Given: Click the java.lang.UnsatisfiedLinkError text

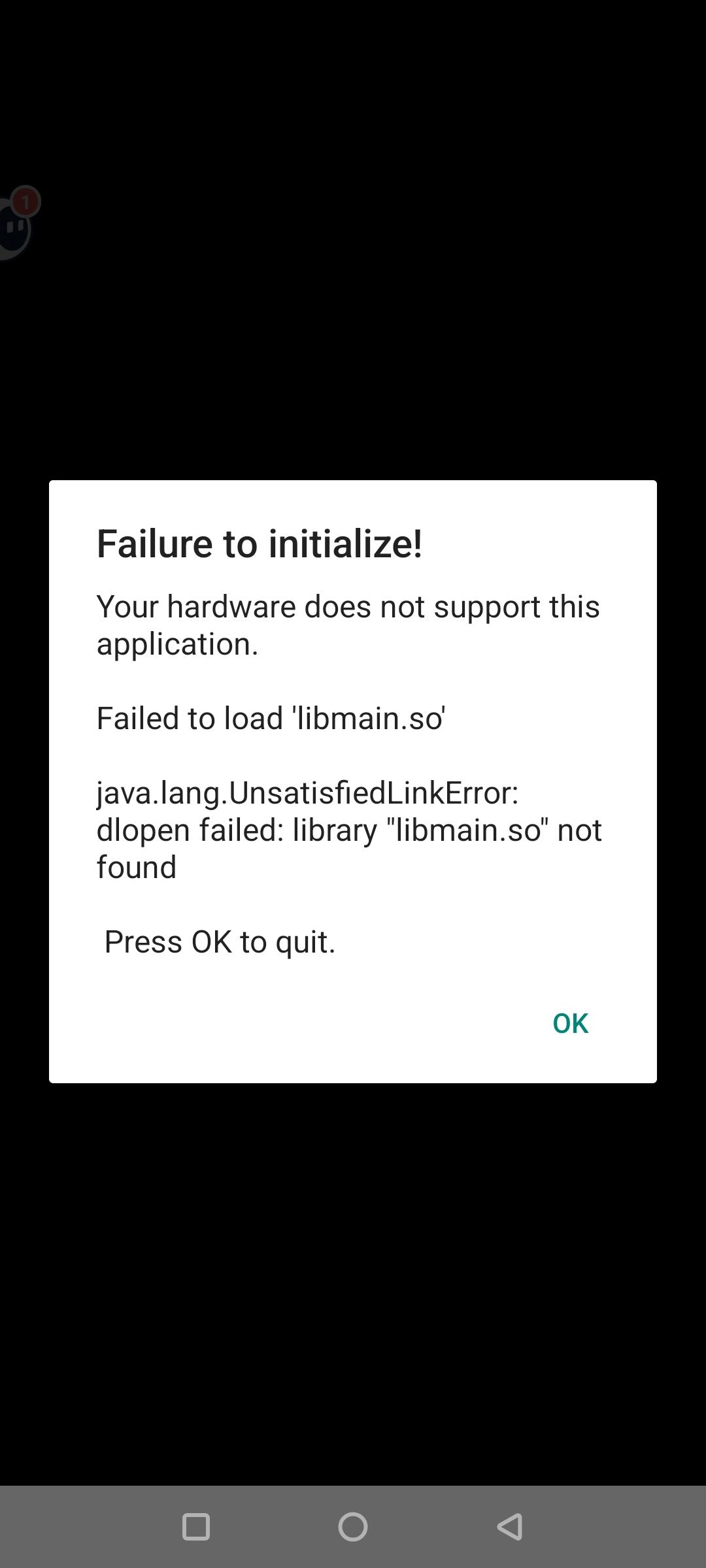Looking at the screenshot, I should click(307, 794).
